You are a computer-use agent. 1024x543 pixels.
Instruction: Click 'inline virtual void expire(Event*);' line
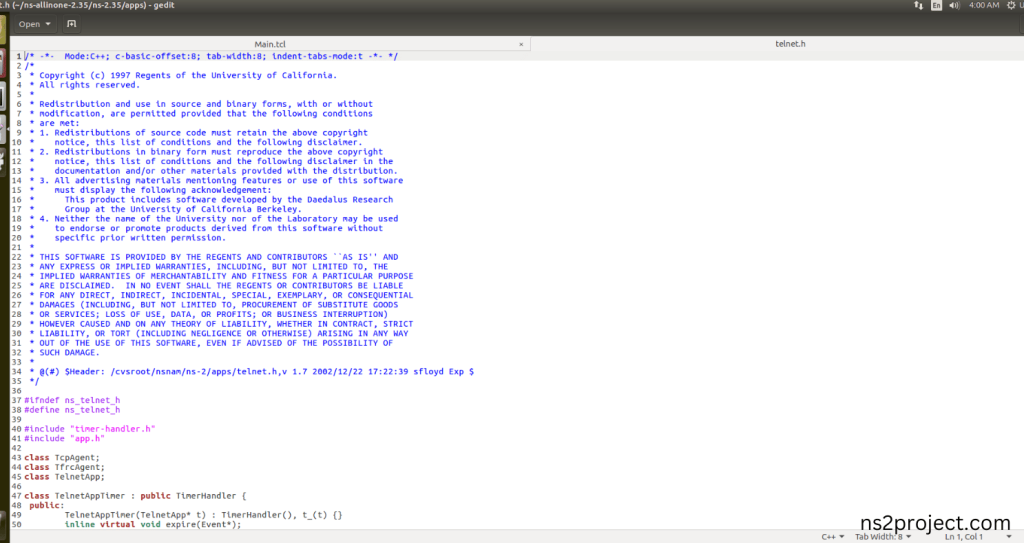pos(153,524)
